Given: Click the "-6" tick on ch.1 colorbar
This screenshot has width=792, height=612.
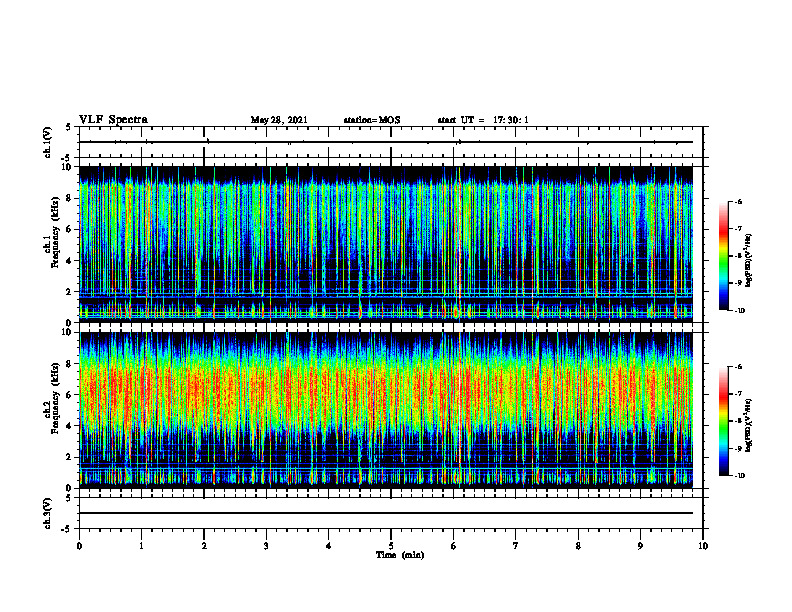Looking at the screenshot, I should pyautogui.click(x=739, y=201).
